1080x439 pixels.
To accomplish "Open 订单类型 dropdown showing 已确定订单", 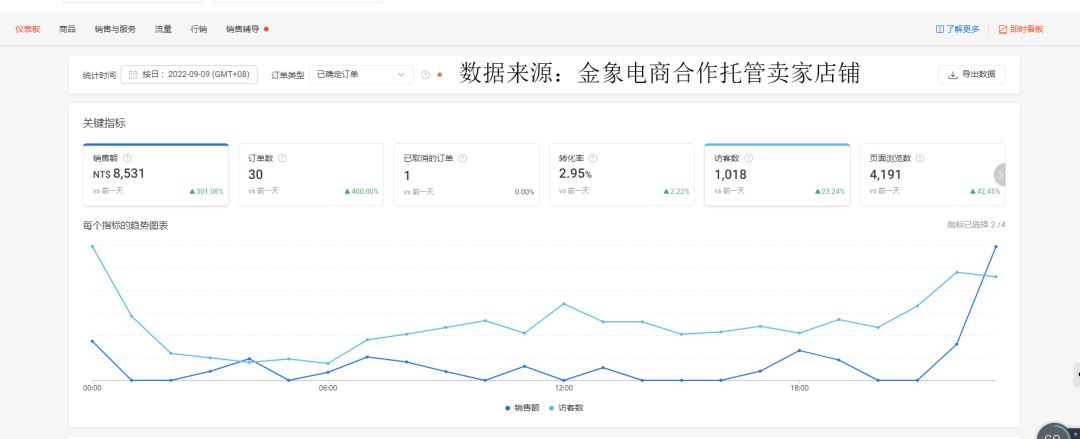I will click(x=360, y=75).
